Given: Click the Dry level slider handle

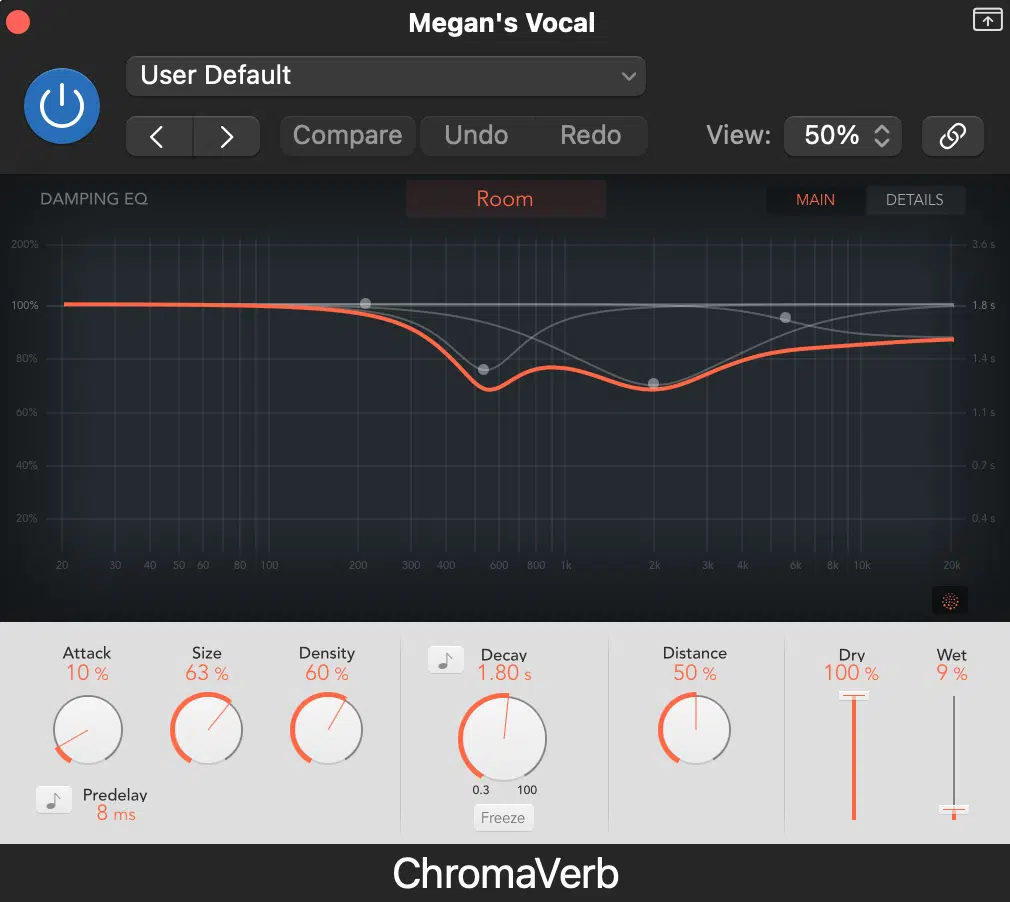Looking at the screenshot, I should 853,696.
